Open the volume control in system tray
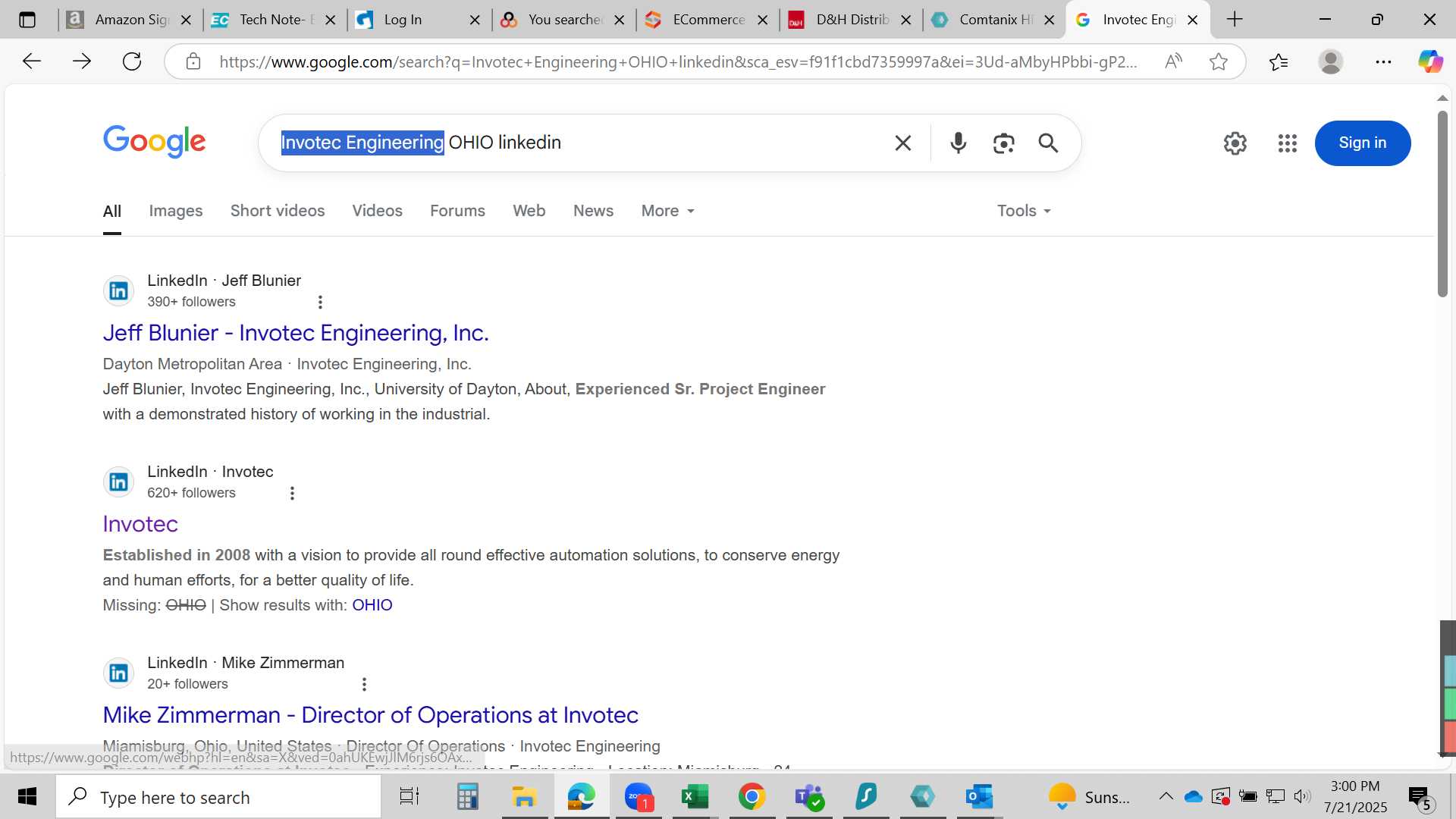Viewport: 1456px width, 819px height. click(1302, 796)
